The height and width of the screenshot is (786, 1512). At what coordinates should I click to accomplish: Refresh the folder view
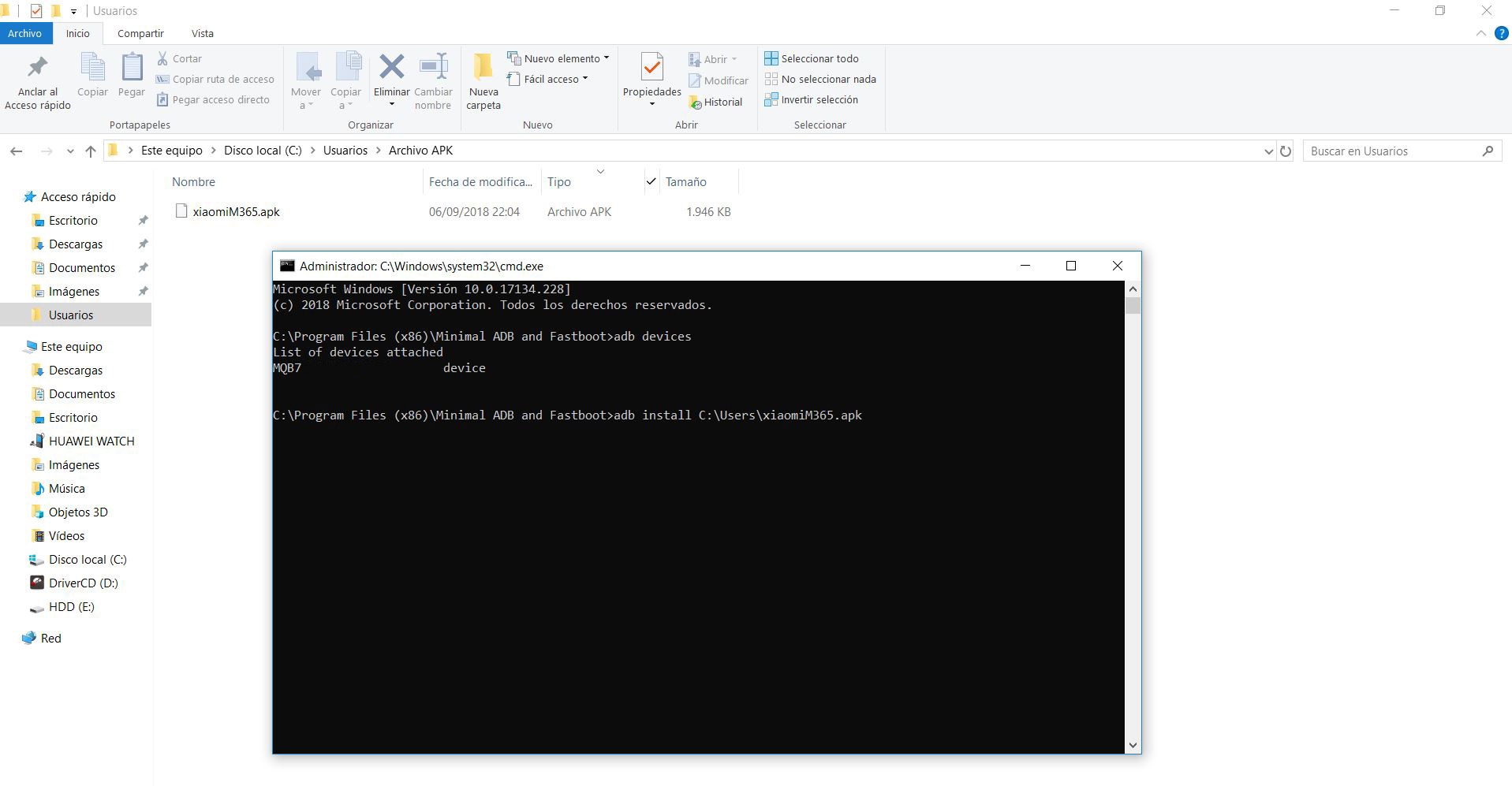[x=1286, y=151]
